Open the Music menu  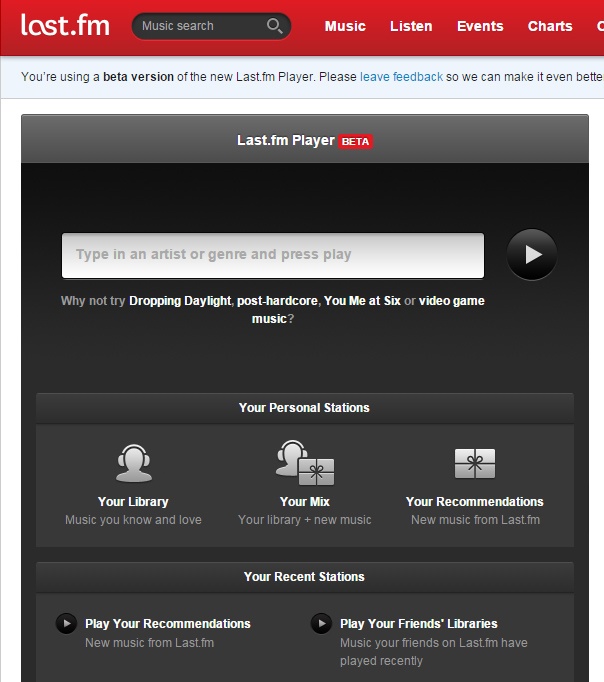[x=345, y=26]
